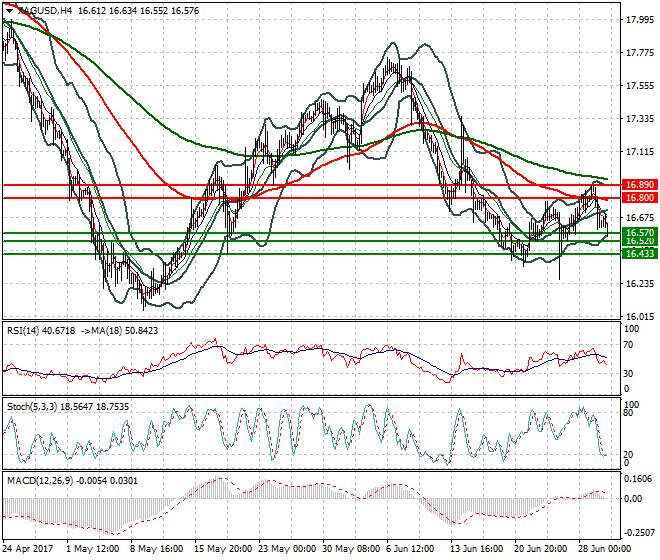Select the 20 Jun 20:00 time label
Image resolution: width=660 pixels, height=560 pixels.
click(540, 549)
